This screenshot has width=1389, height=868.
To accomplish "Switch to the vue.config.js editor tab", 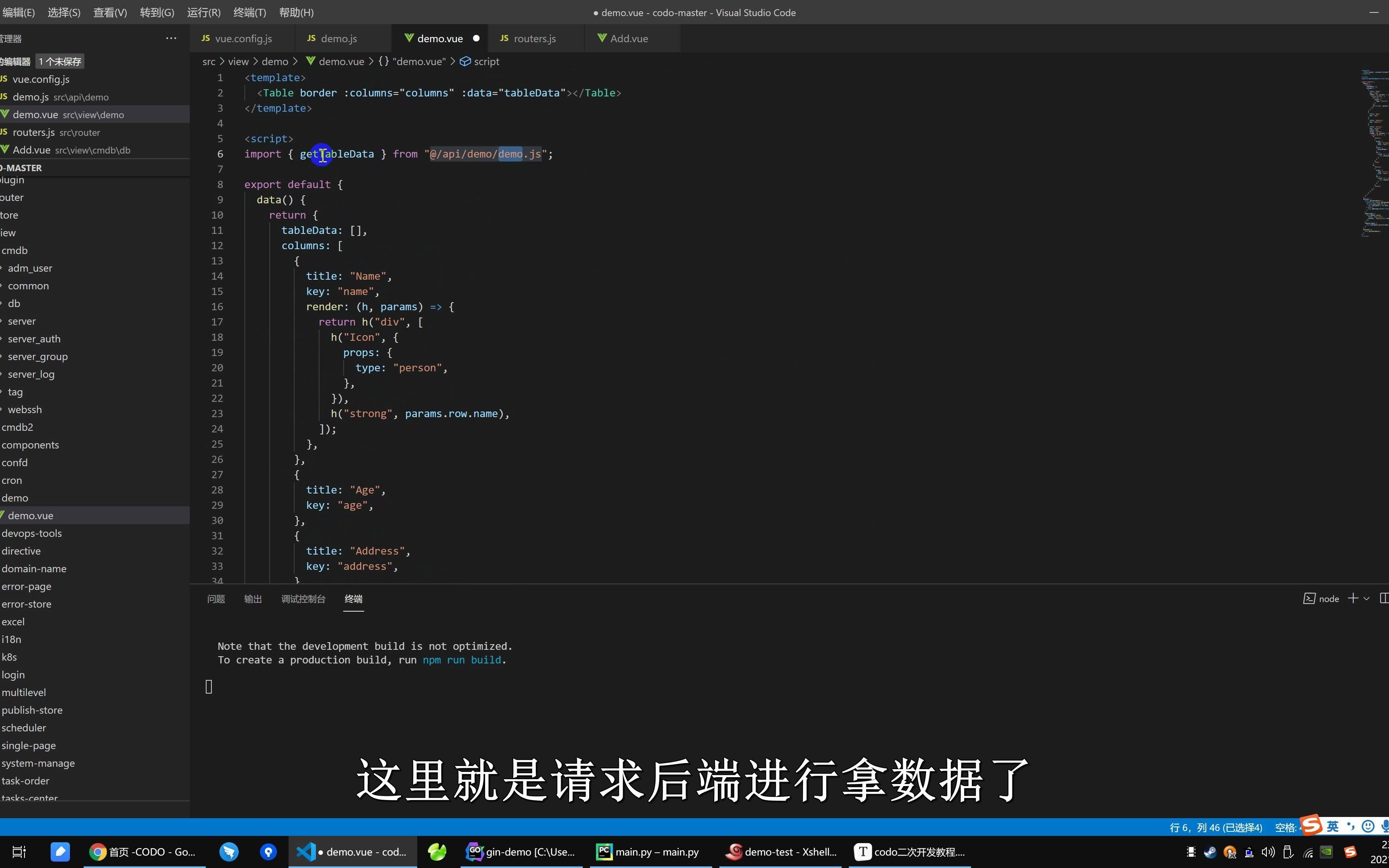I will (x=243, y=39).
